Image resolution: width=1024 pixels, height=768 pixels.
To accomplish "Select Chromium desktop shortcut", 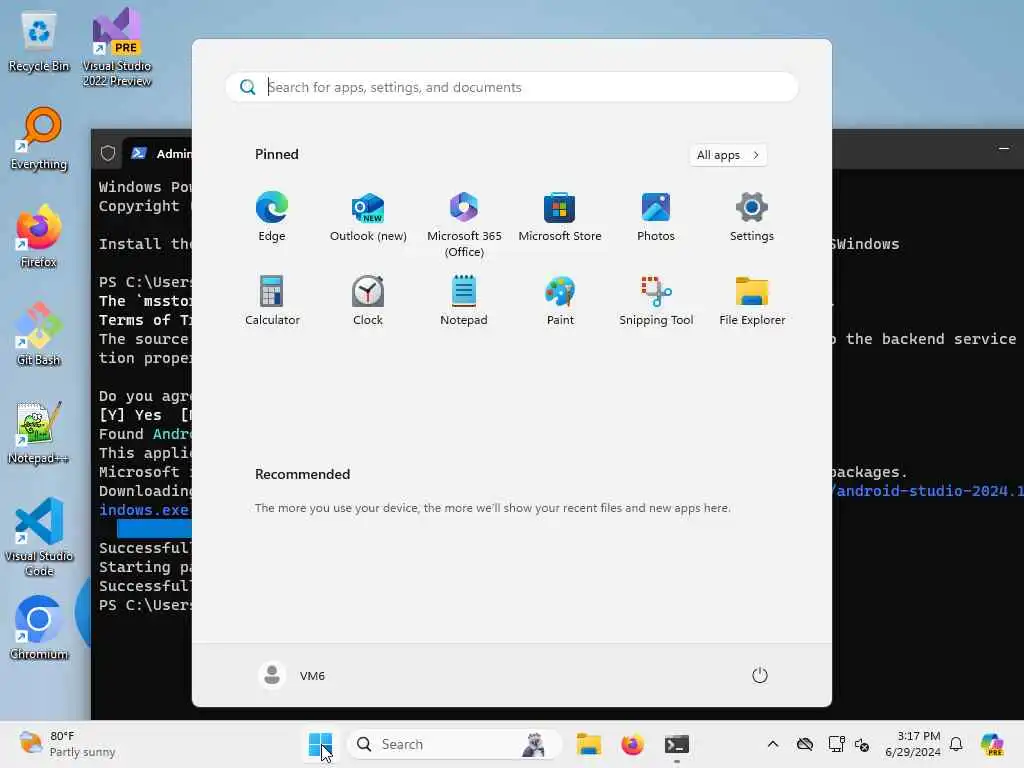I will pyautogui.click(x=39, y=628).
